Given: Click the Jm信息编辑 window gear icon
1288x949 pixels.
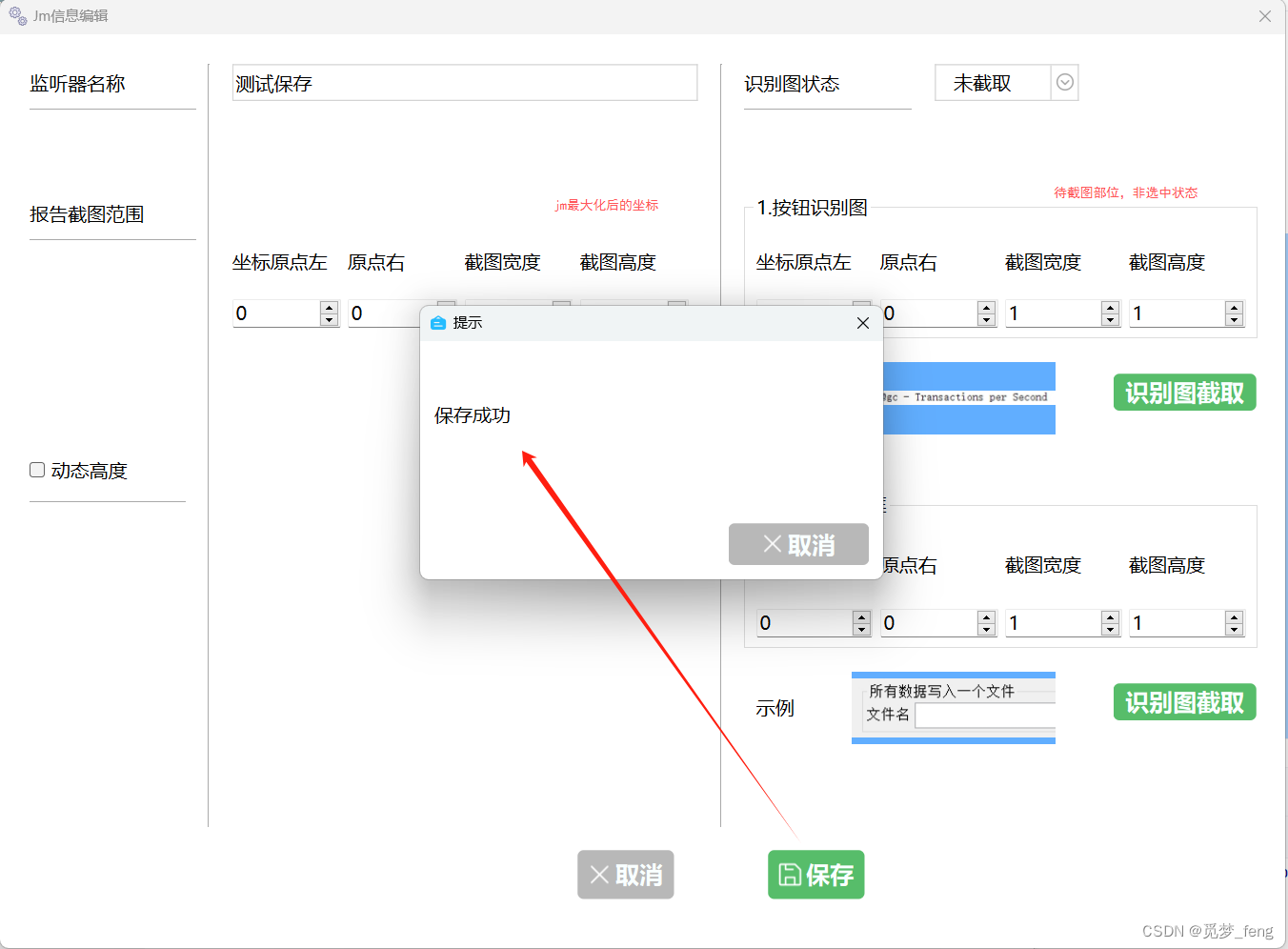Looking at the screenshot, I should 18,16.
